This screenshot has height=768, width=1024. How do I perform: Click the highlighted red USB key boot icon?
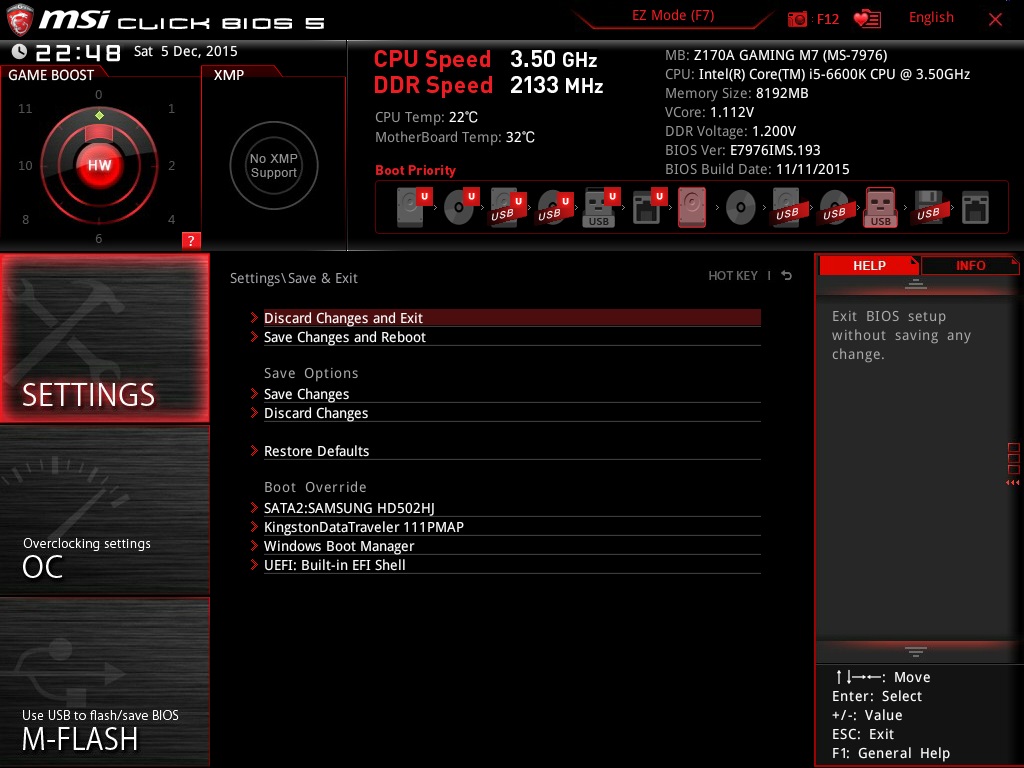click(x=880, y=208)
